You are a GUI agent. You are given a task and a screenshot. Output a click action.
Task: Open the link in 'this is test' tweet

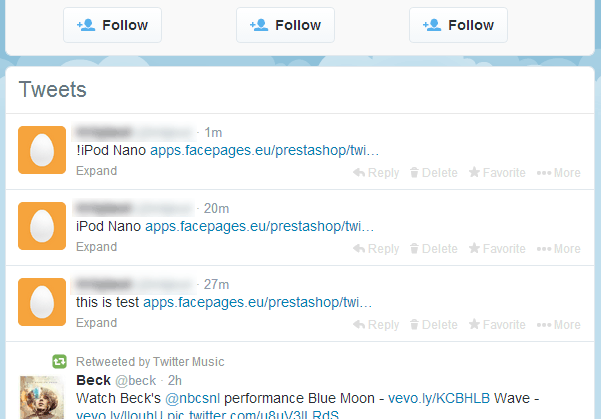click(x=257, y=302)
